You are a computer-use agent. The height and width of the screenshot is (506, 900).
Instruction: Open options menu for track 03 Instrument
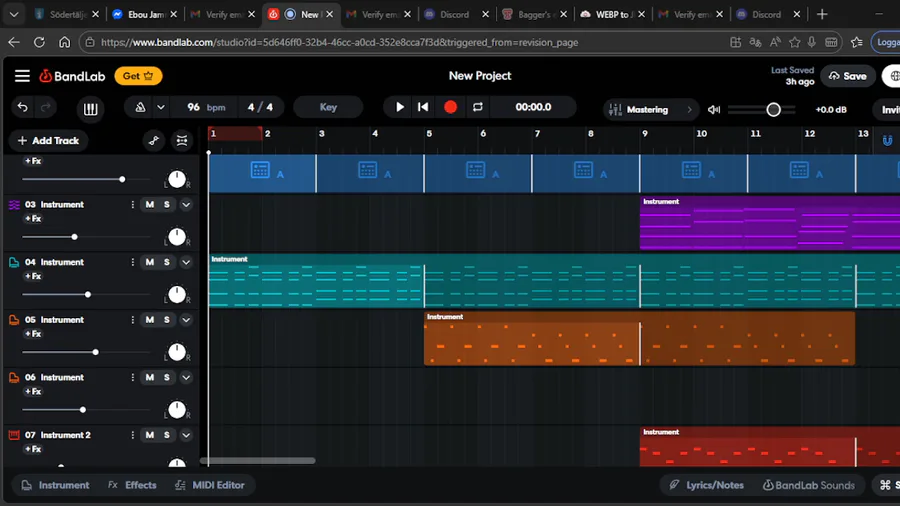(133, 205)
